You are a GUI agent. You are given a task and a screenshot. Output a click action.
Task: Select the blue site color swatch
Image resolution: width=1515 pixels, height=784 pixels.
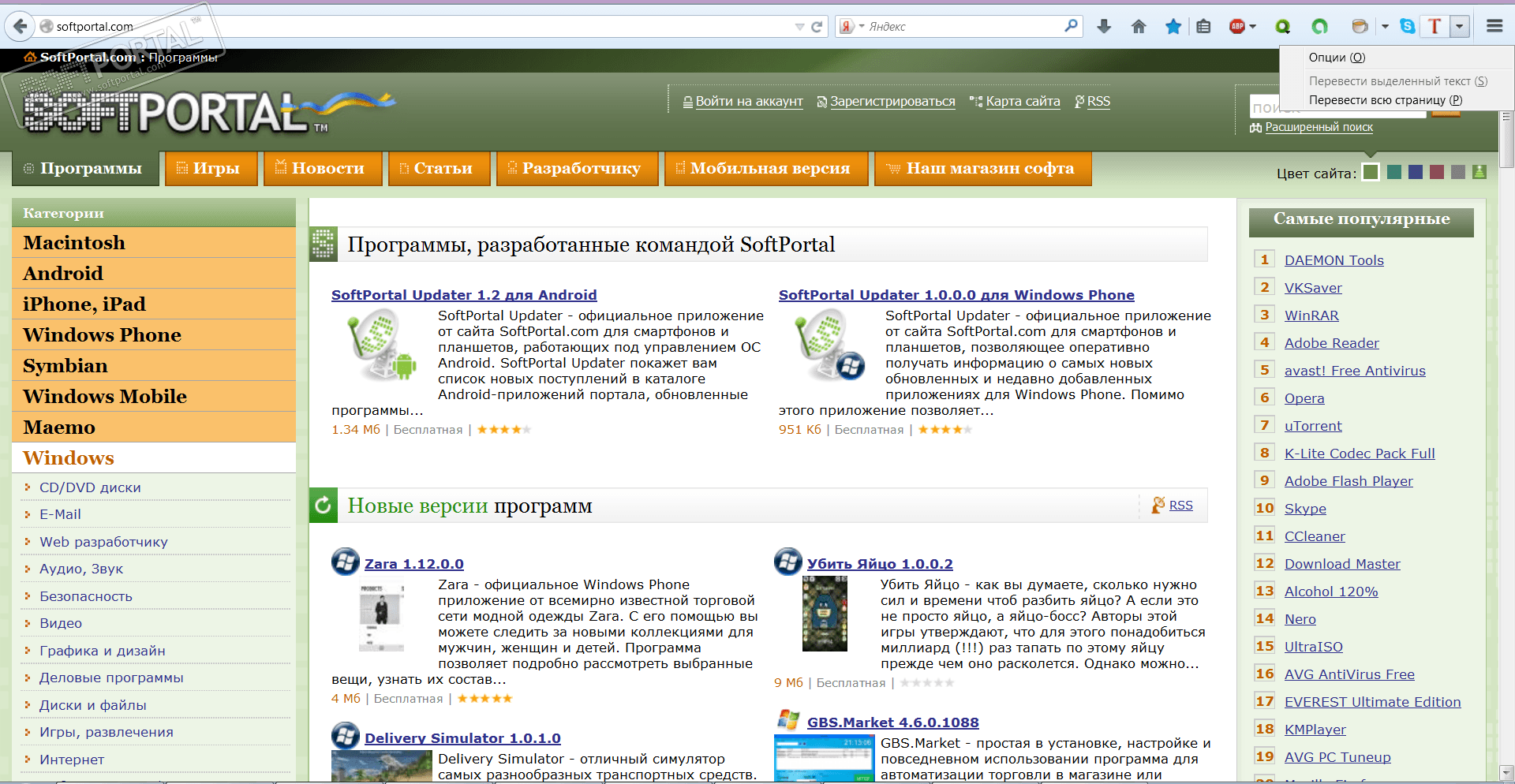pos(1416,172)
